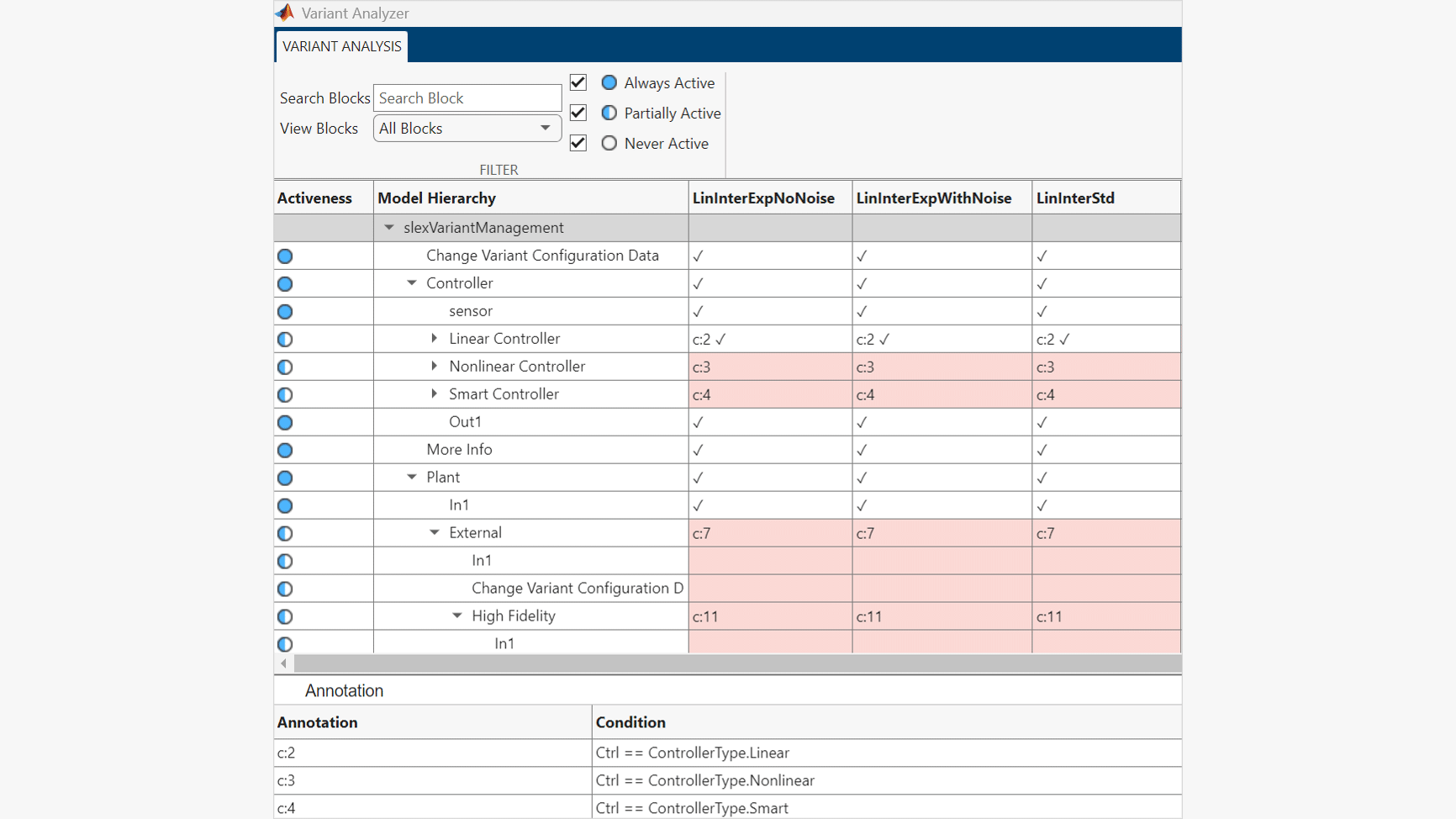Viewport: 1456px width, 819px height.
Task: Click activeness icon for Smart Controller row
Action: tap(285, 394)
